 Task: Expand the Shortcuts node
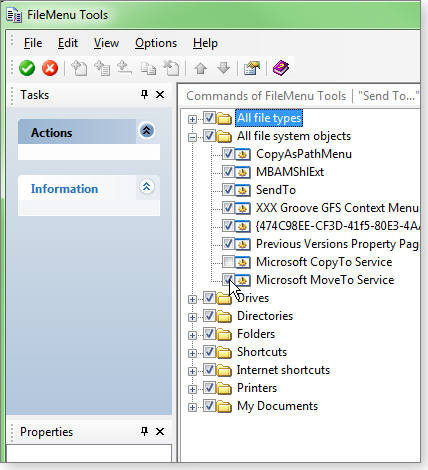(192, 353)
